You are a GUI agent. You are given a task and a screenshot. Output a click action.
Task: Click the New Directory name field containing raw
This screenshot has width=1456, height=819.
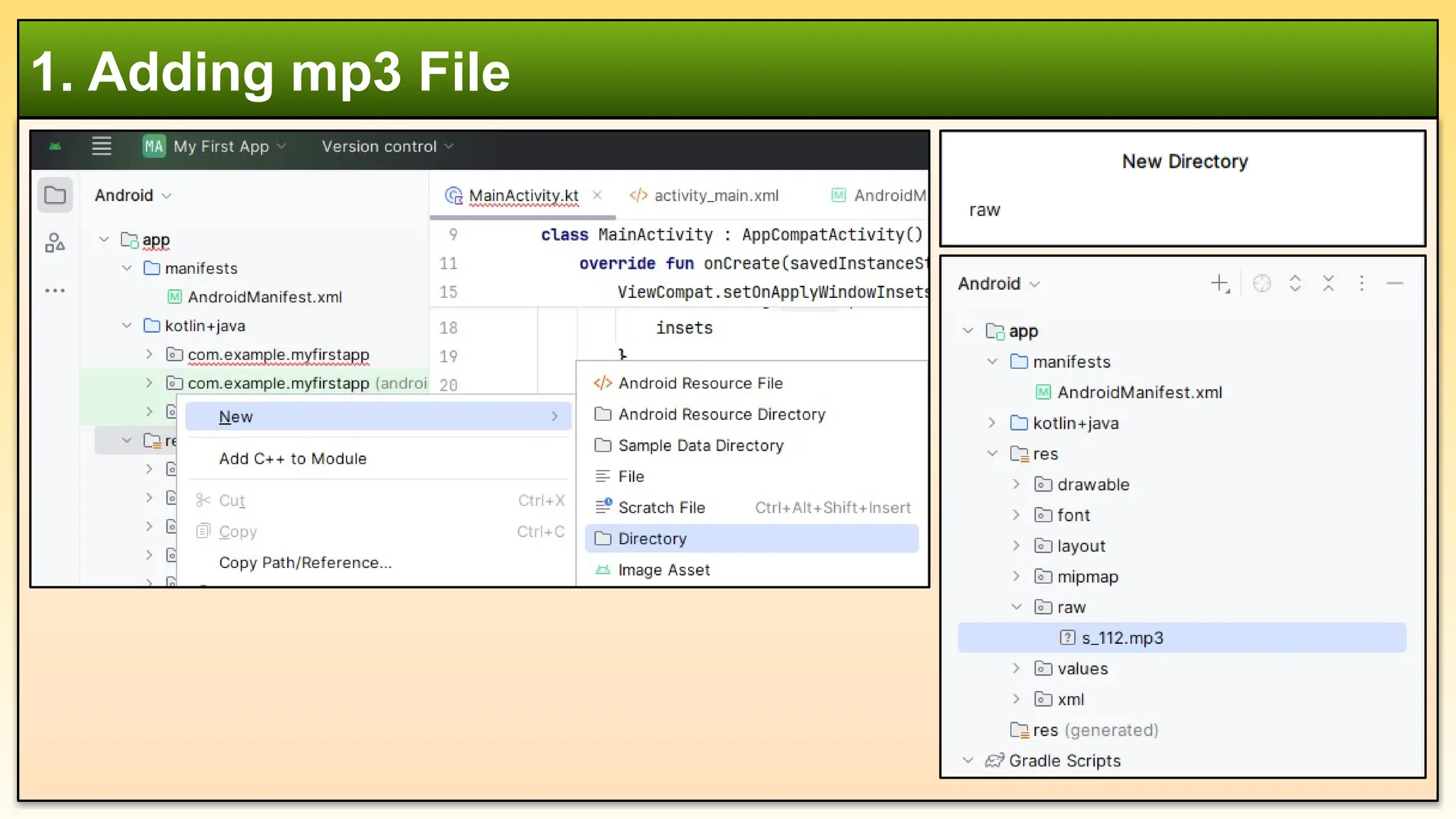coord(1183,210)
